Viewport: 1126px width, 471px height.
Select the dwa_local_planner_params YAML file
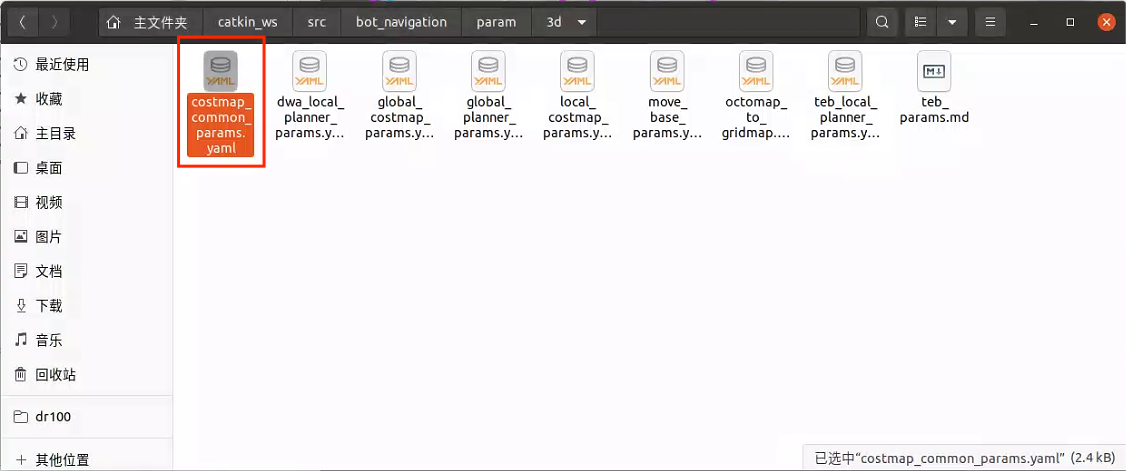[x=309, y=71]
